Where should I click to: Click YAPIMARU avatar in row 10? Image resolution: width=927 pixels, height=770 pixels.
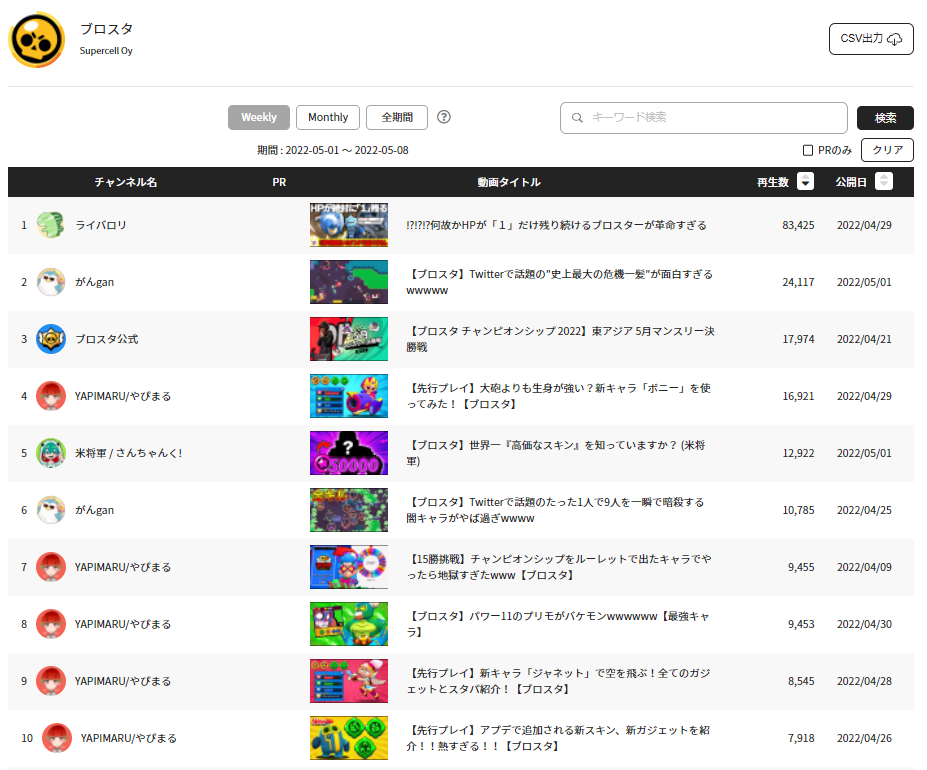pos(57,738)
